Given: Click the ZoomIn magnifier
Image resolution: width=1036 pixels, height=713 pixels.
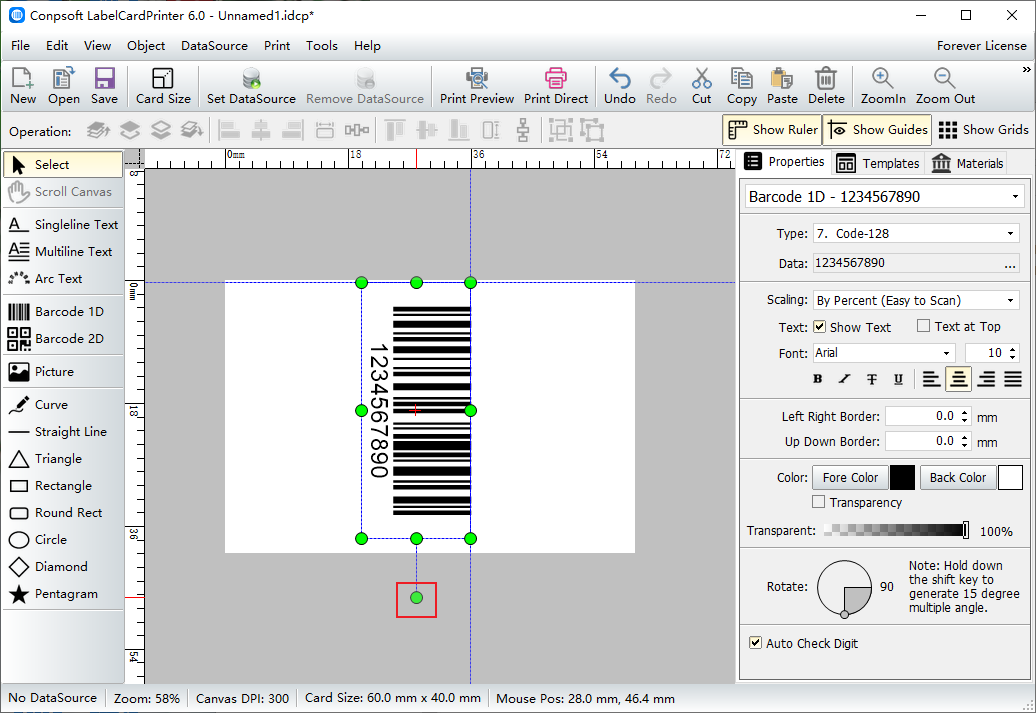Looking at the screenshot, I should point(883,86).
